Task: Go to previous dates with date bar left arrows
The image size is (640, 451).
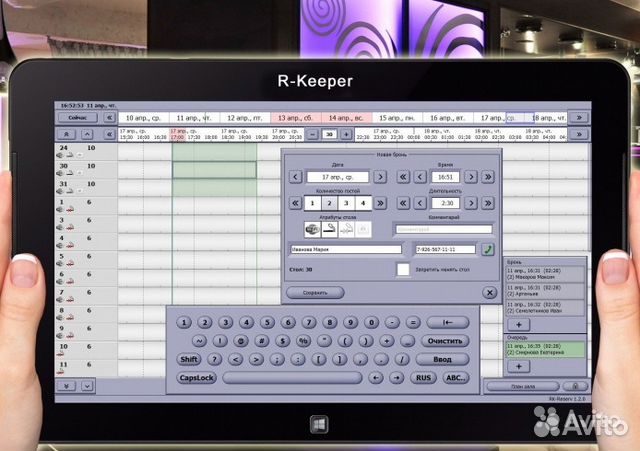Action: pyautogui.click(x=109, y=118)
